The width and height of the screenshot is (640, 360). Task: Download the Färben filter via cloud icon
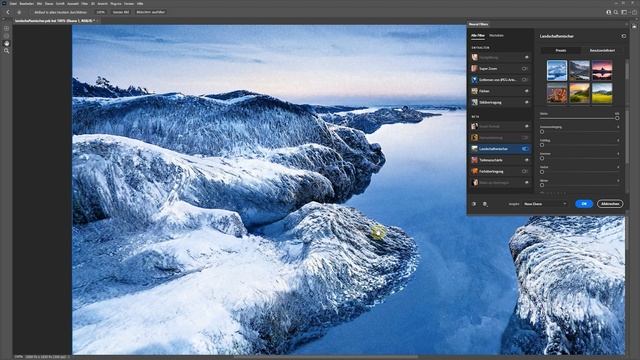527,91
